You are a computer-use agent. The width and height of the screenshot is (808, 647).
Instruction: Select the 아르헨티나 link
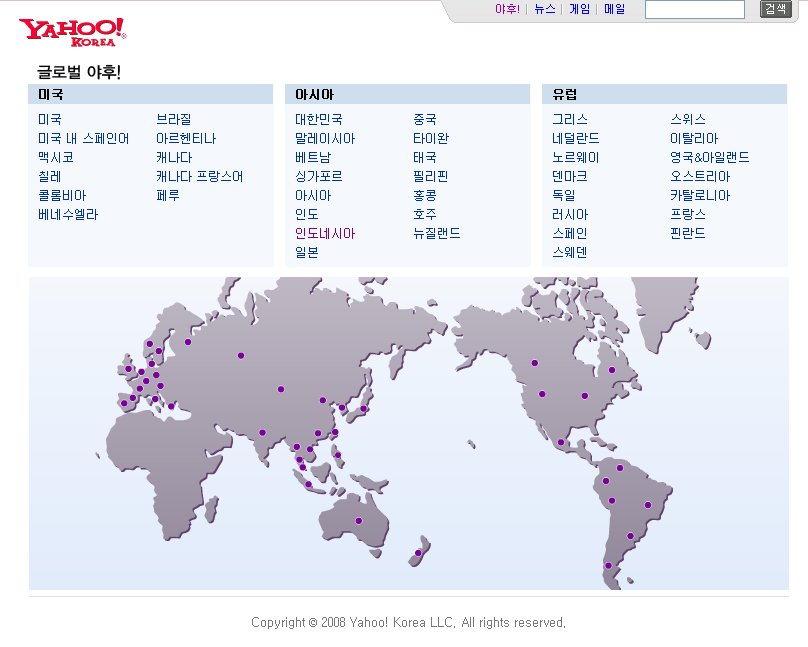[x=186, y=139]
